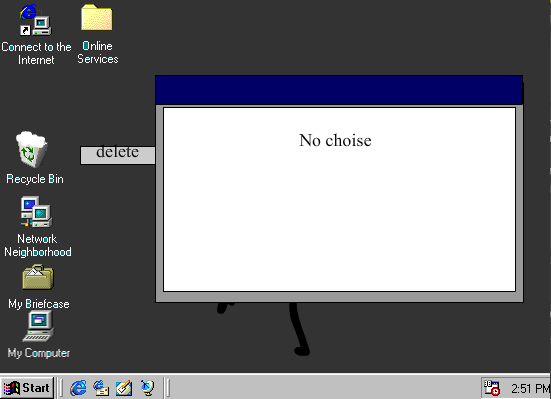Click the Task Scheduler tray icon

tap(492, 388)
